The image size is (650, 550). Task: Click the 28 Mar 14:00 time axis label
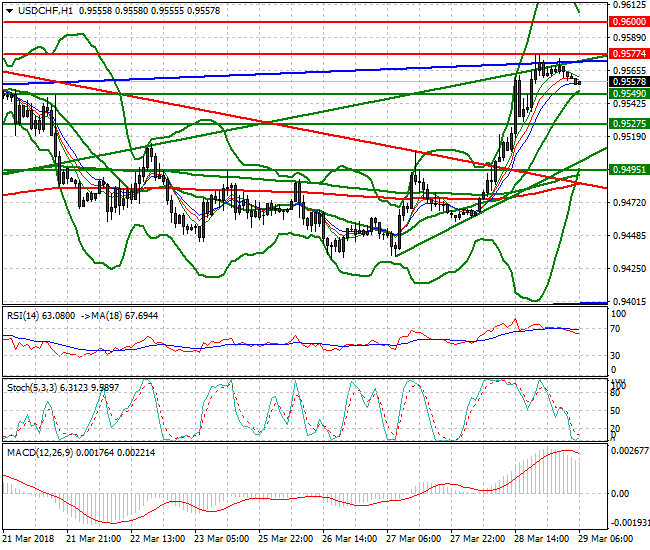tap(541, 539)
